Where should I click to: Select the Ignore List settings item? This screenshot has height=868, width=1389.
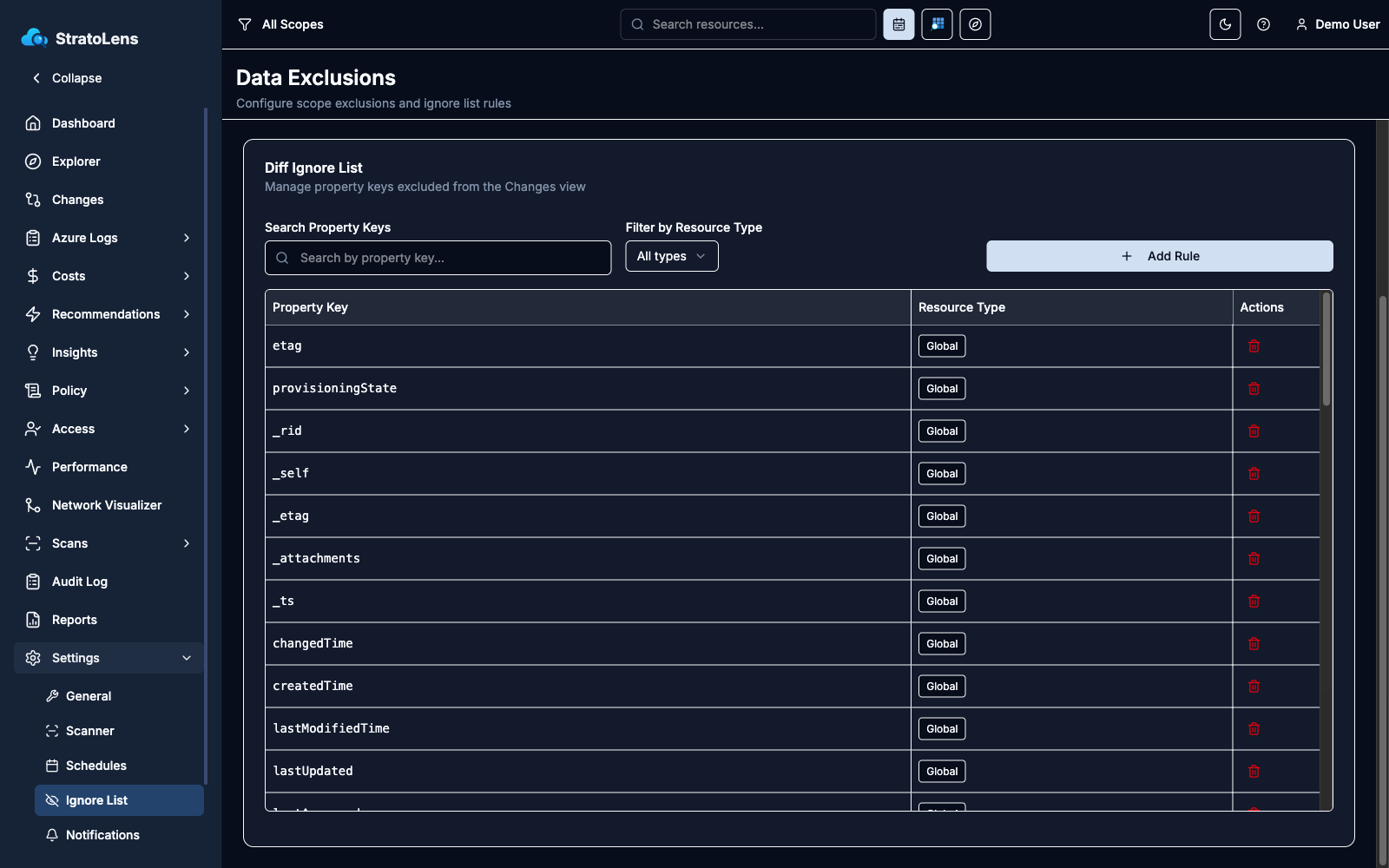click(x=119, y=800)
